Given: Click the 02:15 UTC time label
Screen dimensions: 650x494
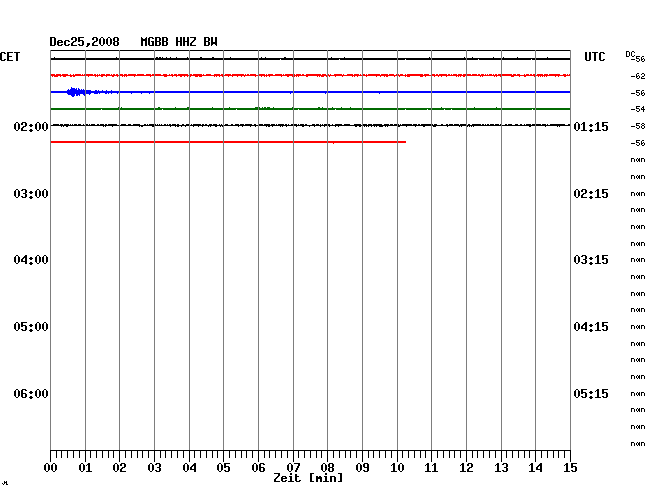Looking at the screenshot, I should click(591, 194).
